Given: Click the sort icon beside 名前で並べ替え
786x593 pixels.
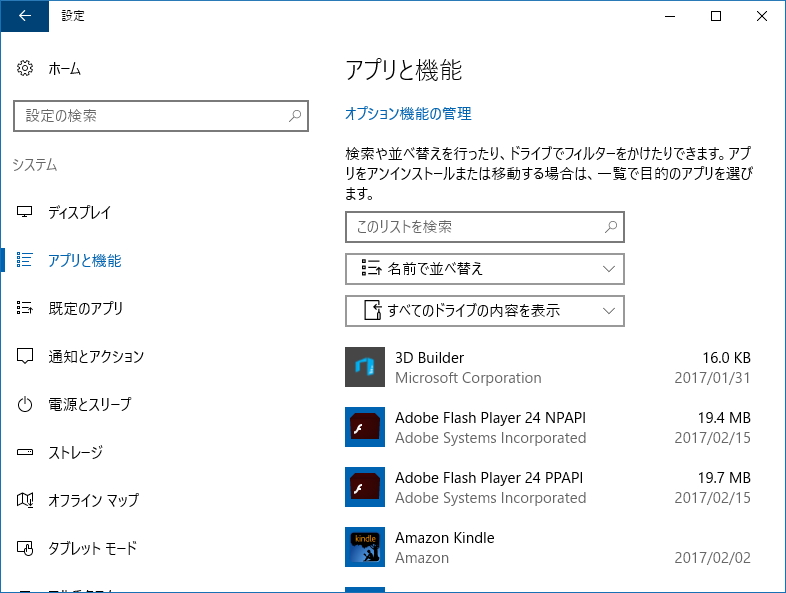Looking at the screenshot, I should pos(371,268).
